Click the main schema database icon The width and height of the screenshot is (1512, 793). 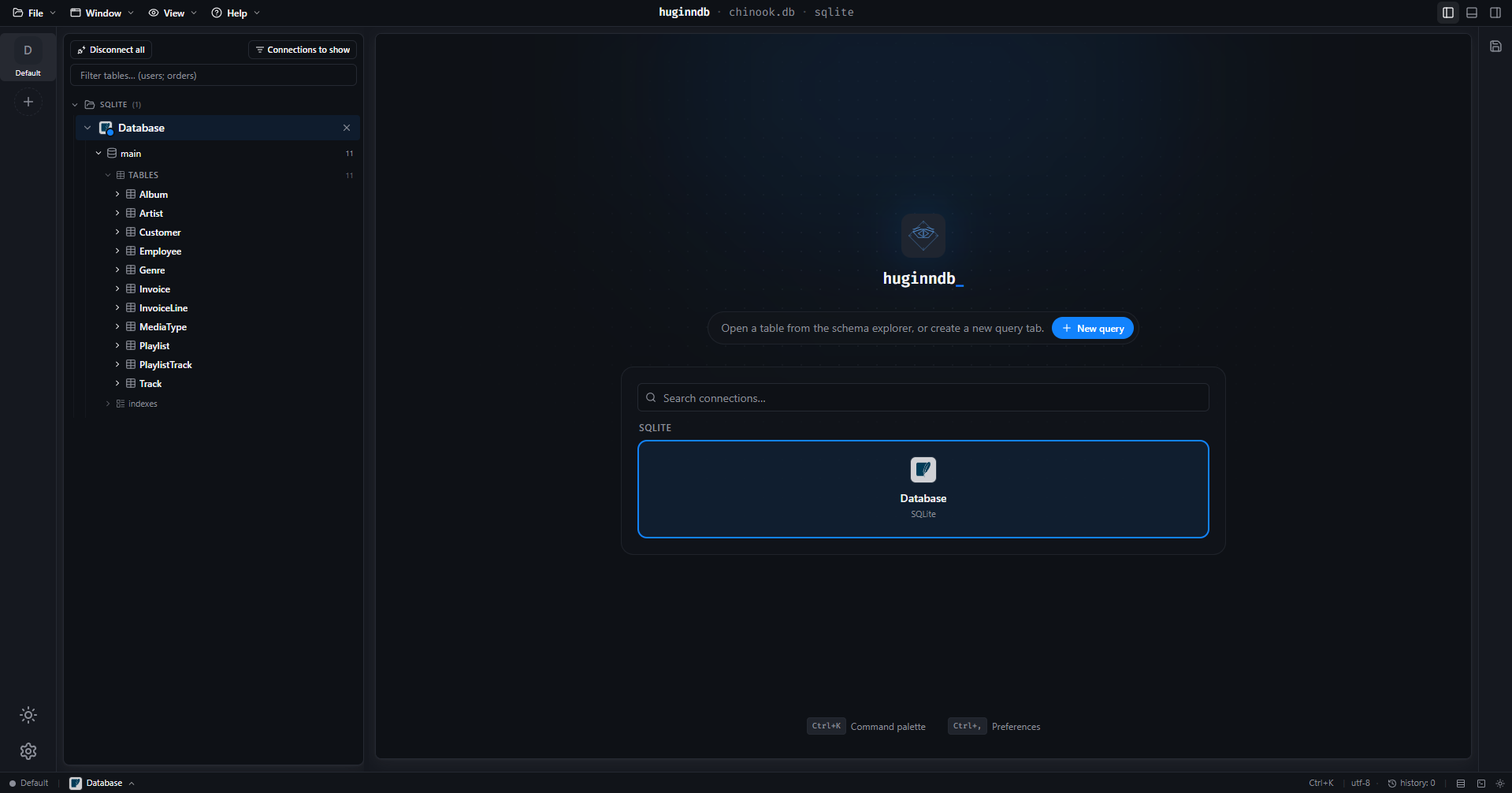[x=112, y=153]
